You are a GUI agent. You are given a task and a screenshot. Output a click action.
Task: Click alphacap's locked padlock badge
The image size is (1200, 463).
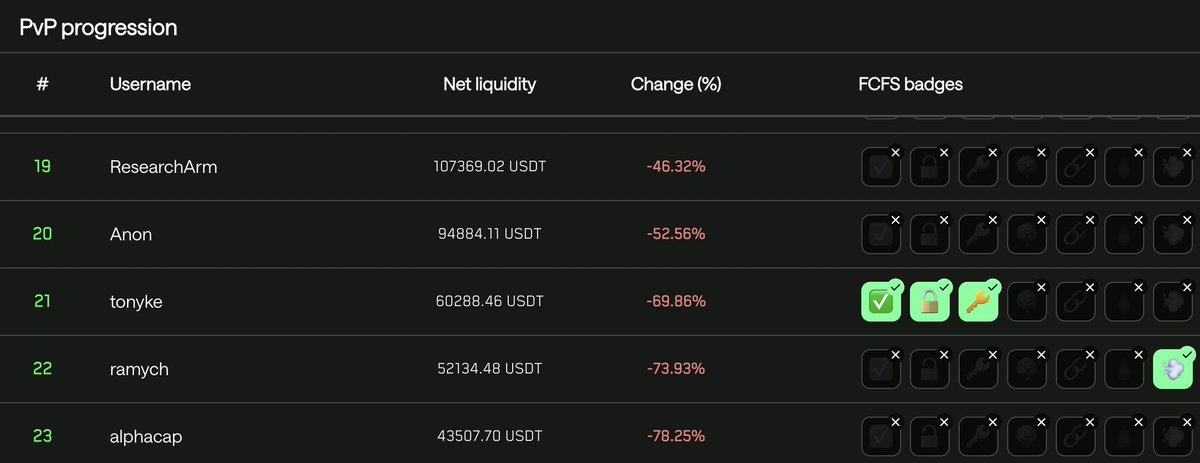pos(930,436)
